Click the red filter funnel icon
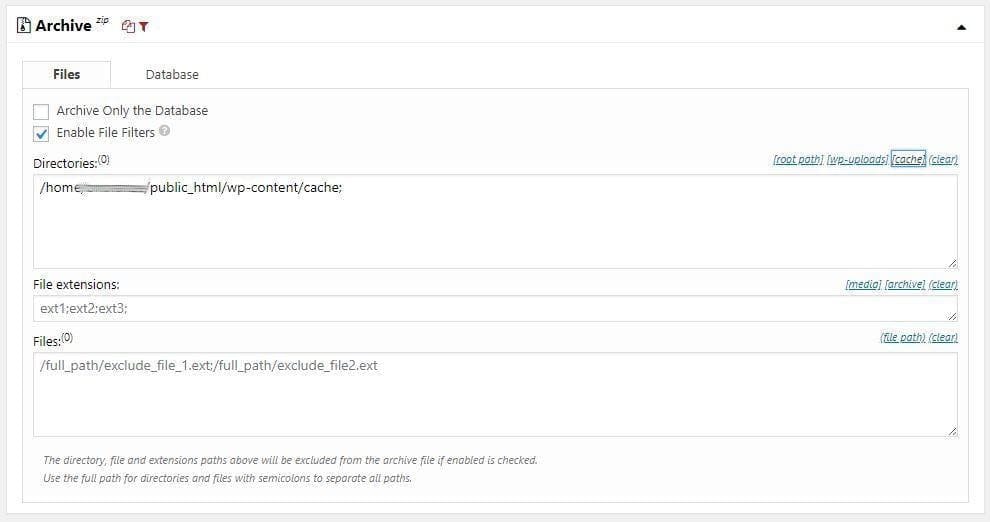990x522 pixels. point(144,27)
